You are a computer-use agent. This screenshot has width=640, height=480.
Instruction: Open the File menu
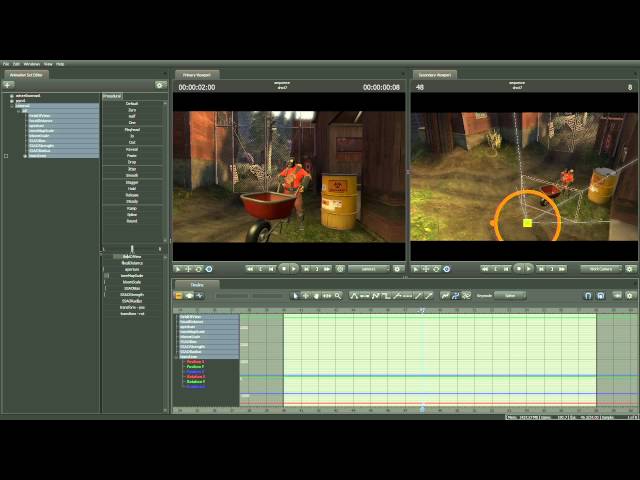pos(6,64)
